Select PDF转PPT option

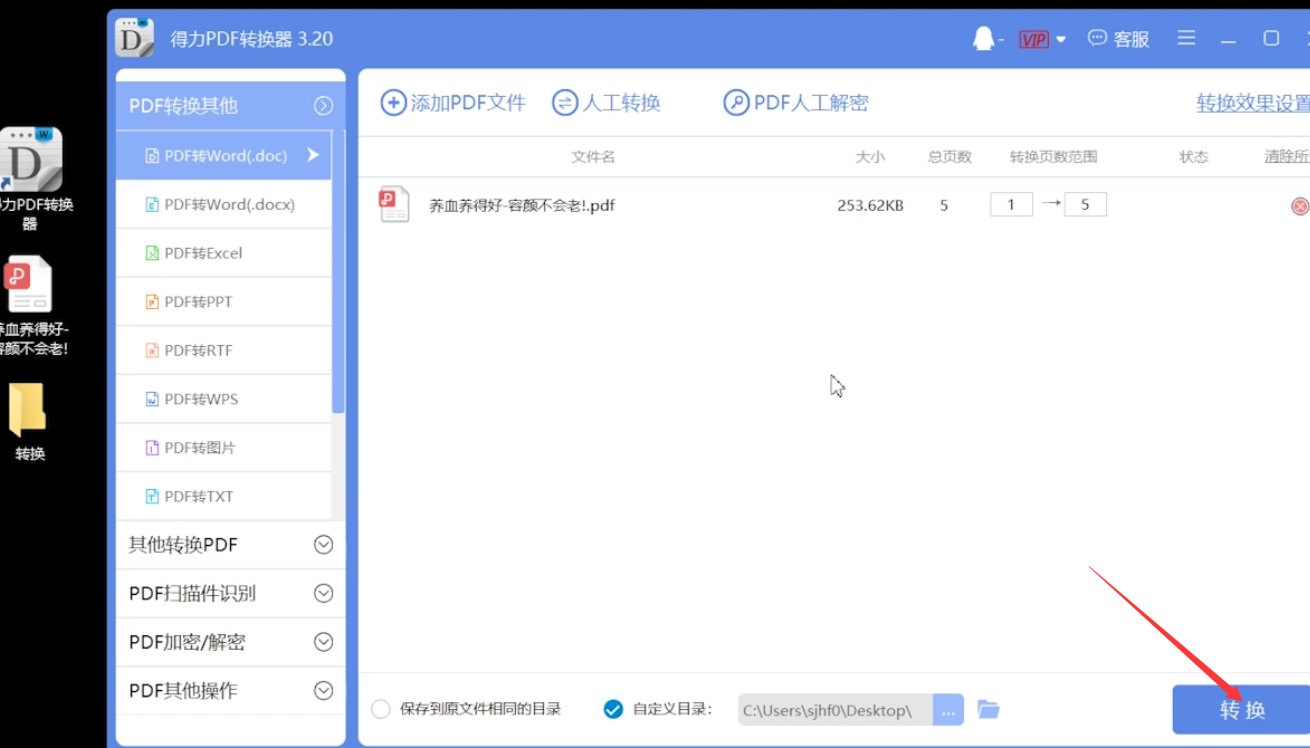tap(224, 302)
